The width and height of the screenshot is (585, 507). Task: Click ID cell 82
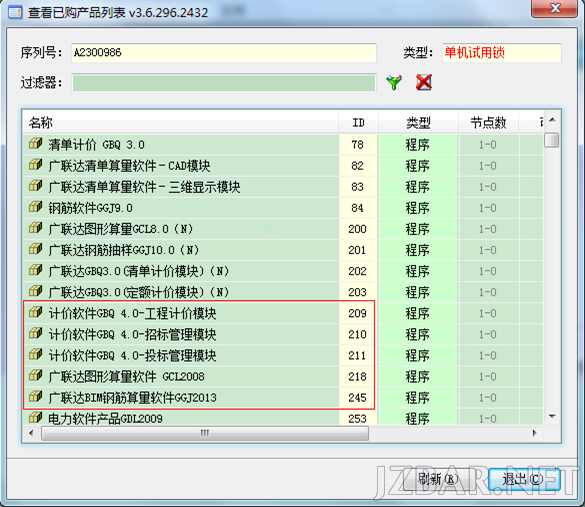point(357,165)
